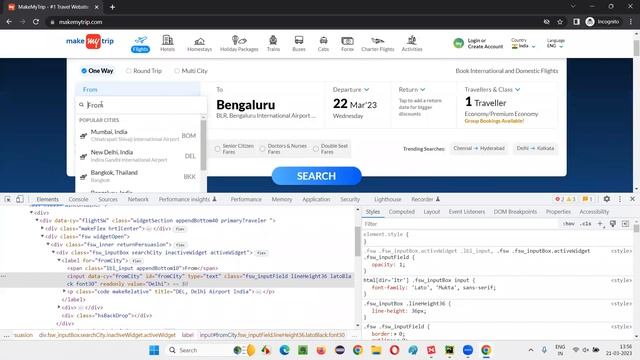Select Doctors & Nurses Fares option
640x360 pixels.
(x=283, y=149)
